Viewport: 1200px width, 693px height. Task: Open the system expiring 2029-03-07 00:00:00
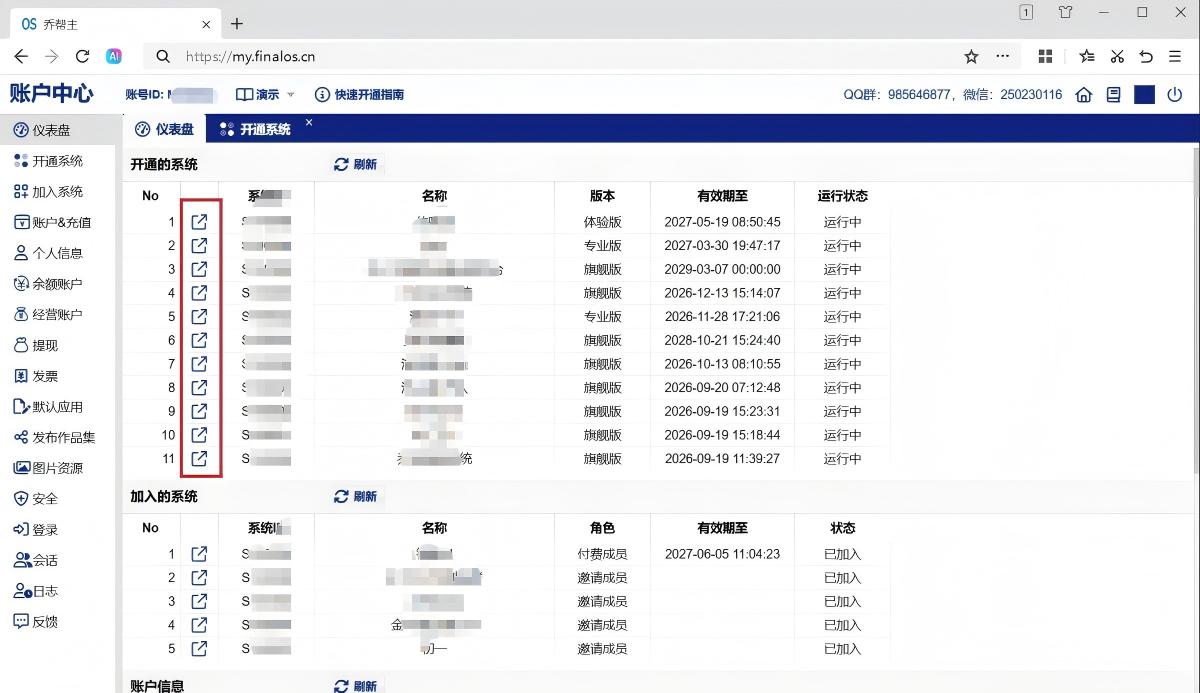[199, 269]
